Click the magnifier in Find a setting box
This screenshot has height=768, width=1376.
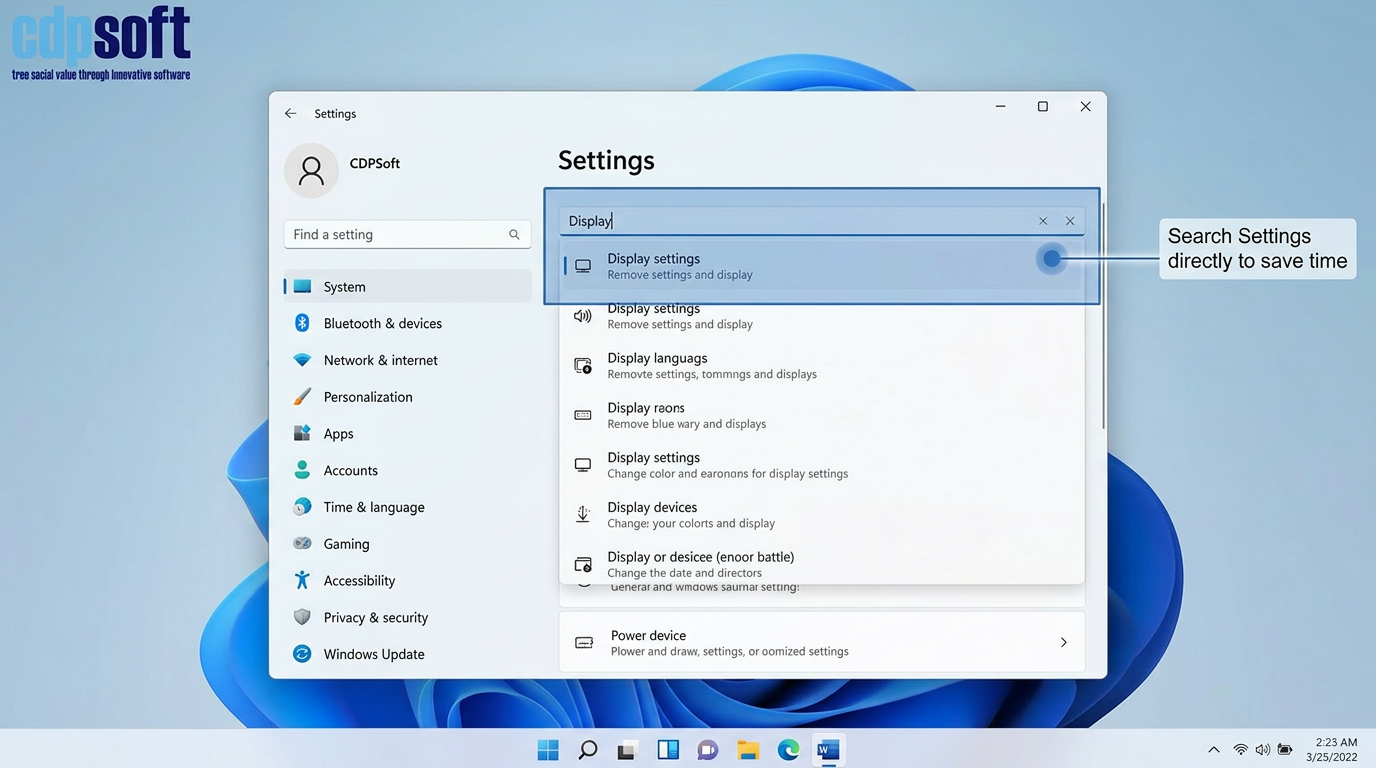(514, 235)
